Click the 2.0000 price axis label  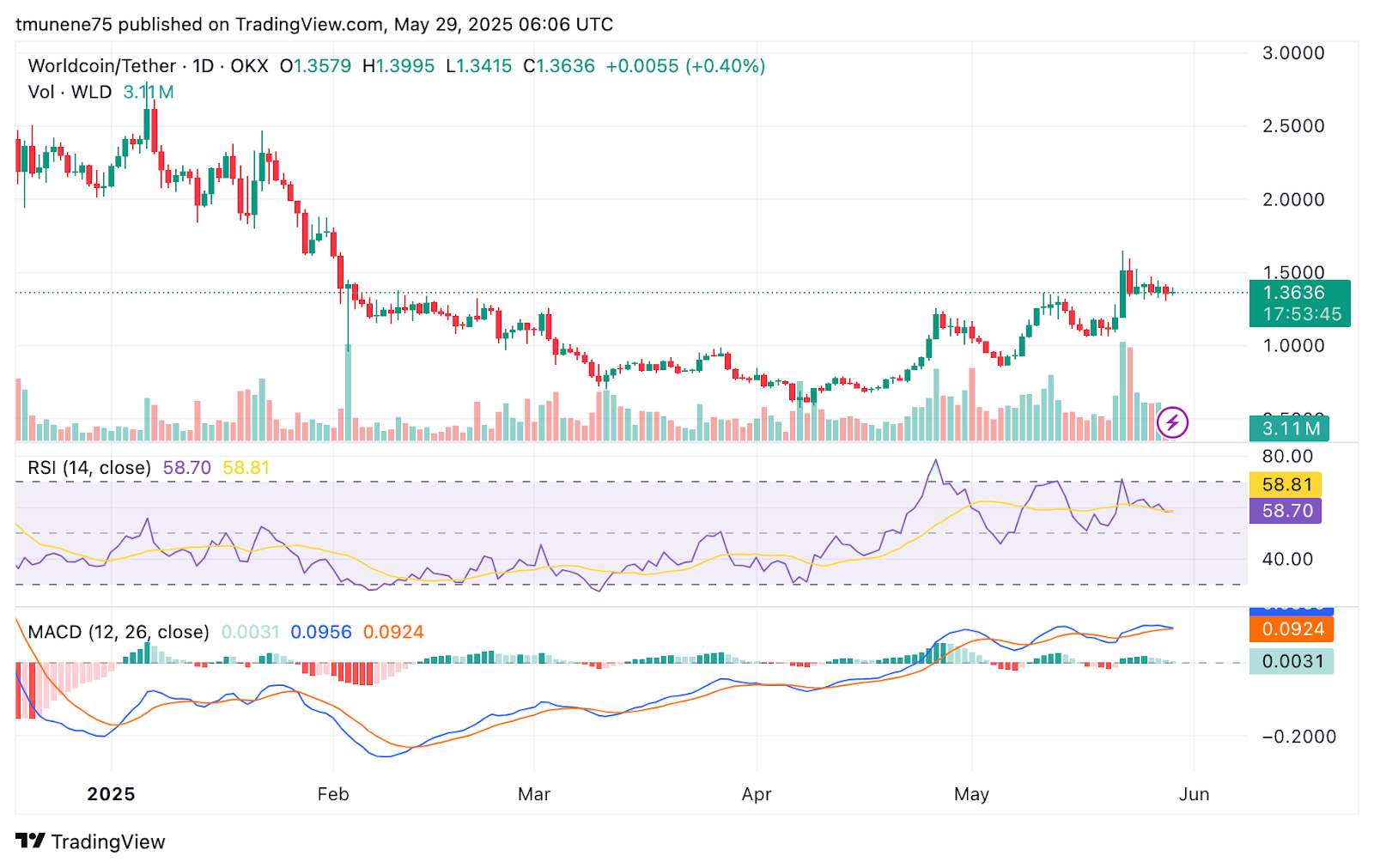pyautogui.click(x=1293, y=199)
